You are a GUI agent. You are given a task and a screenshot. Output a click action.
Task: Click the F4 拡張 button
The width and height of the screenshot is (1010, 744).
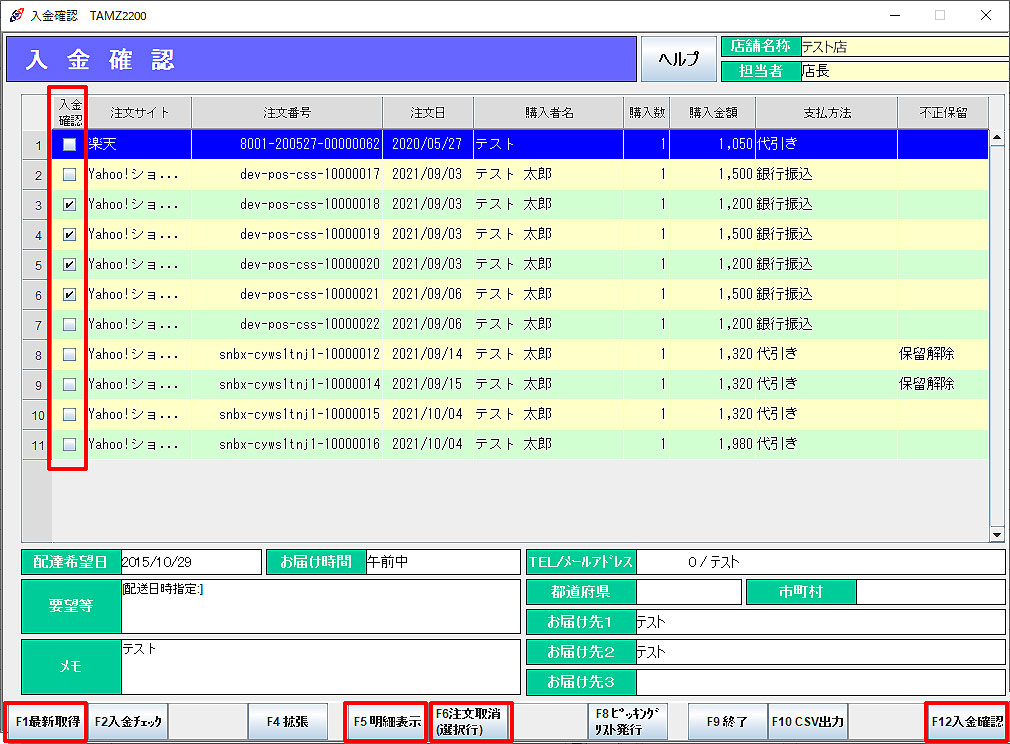click(287, 721)
